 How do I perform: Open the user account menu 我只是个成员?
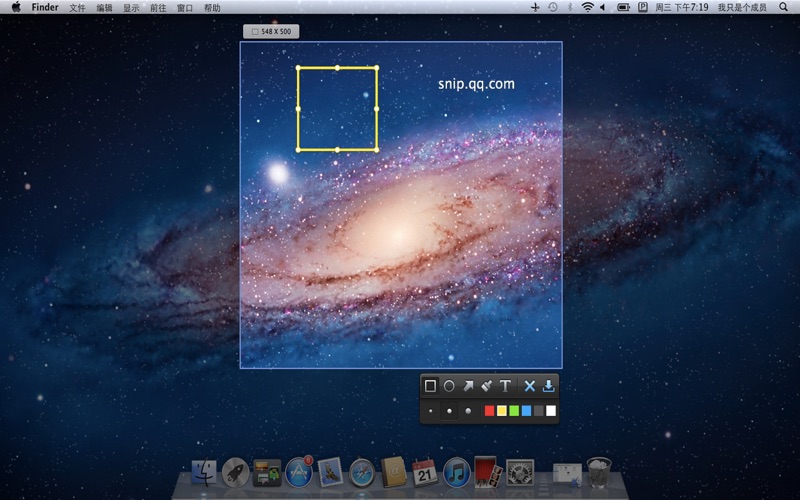pos(741,7)
